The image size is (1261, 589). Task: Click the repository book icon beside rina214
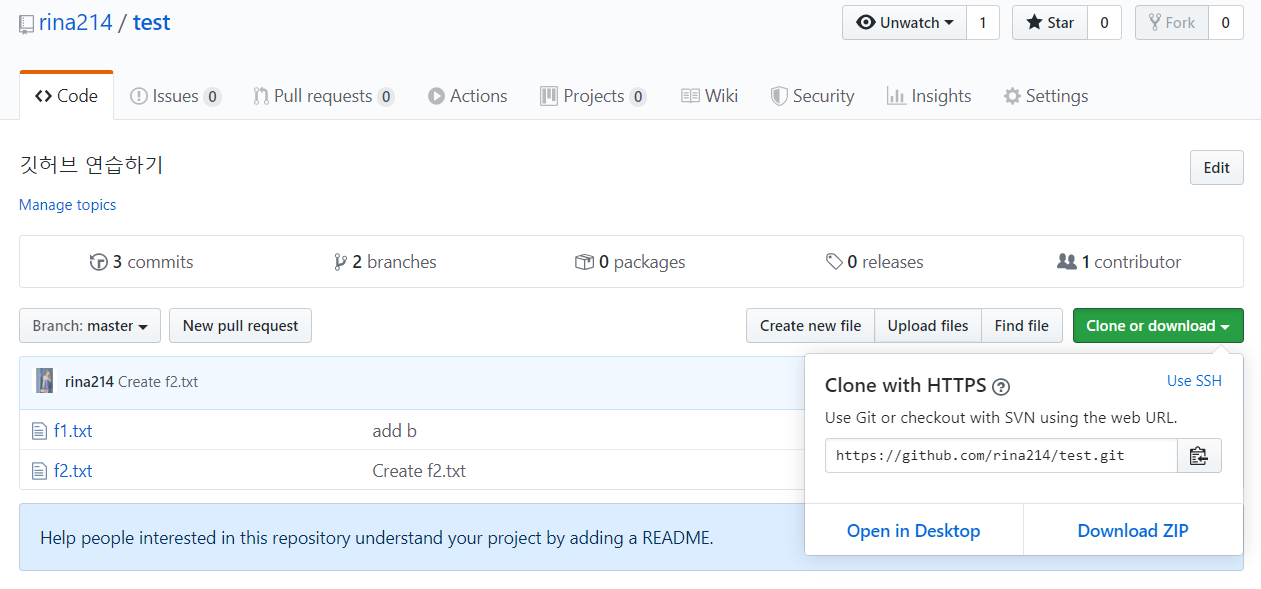pos(27,24)
